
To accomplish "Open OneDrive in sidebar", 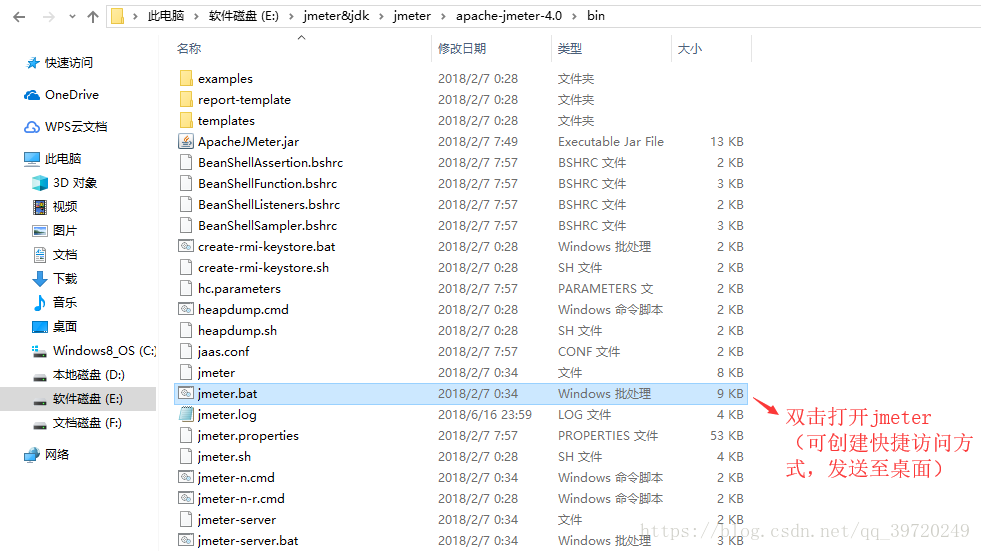I will [71, 94].
